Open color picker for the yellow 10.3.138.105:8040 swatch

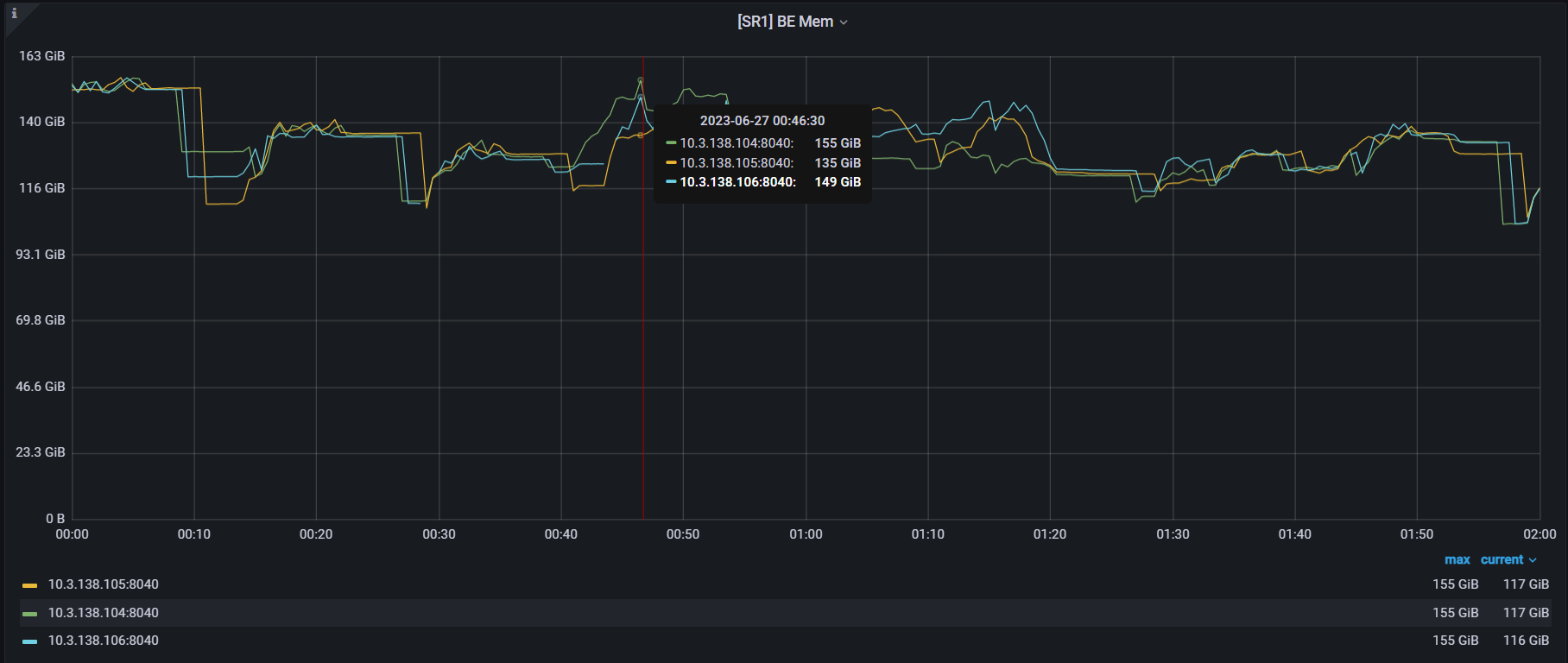30,585
